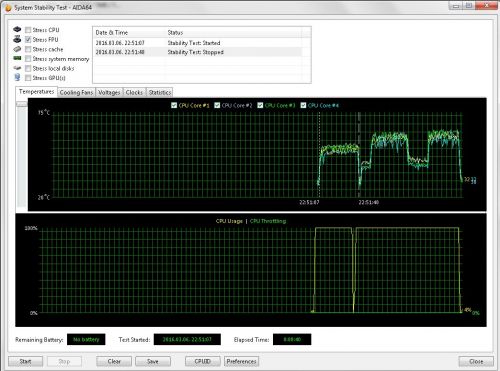Click the AIDA64 flame icon in title bar
The image size is (500, 371).
coord(8,7)
